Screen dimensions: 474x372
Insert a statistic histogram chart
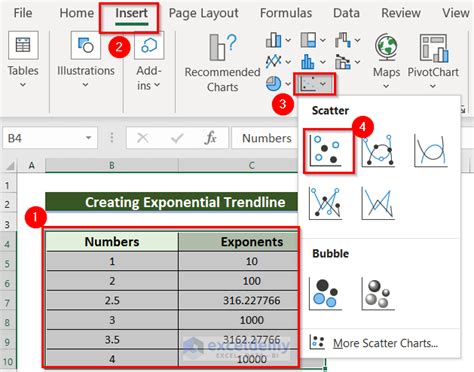click(x=308, y=62)
